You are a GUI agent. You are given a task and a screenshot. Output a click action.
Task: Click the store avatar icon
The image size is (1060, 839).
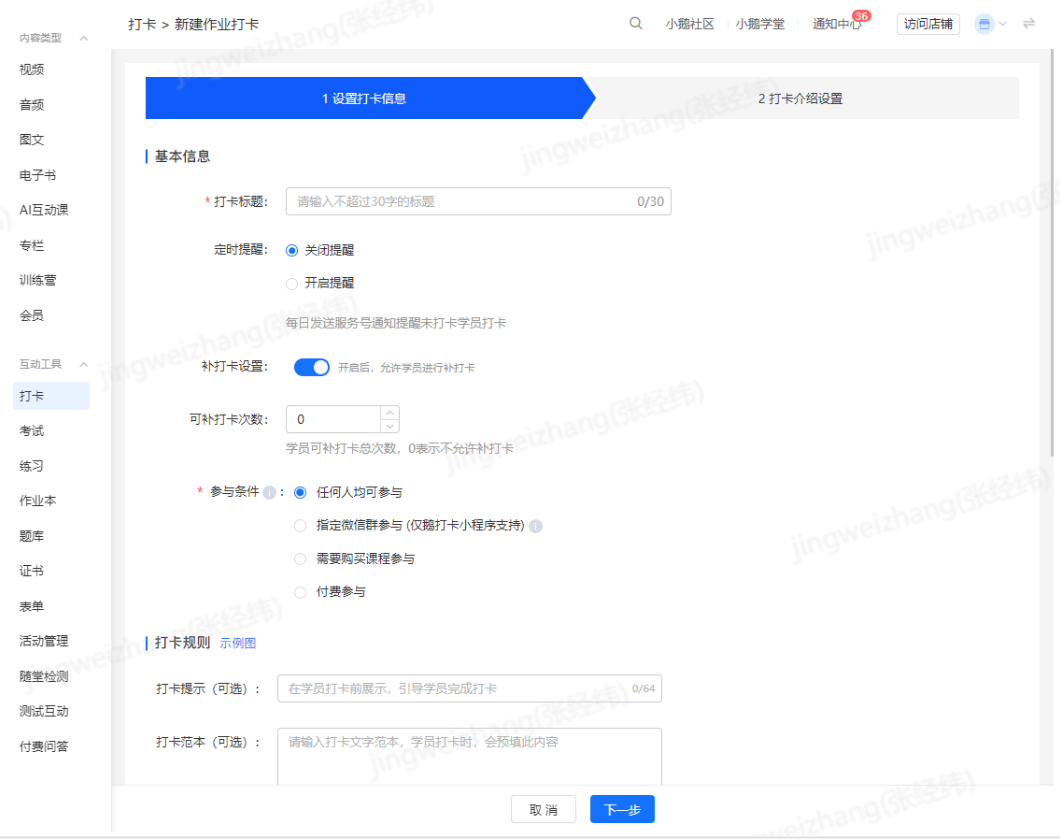click(x=984, y=24)
